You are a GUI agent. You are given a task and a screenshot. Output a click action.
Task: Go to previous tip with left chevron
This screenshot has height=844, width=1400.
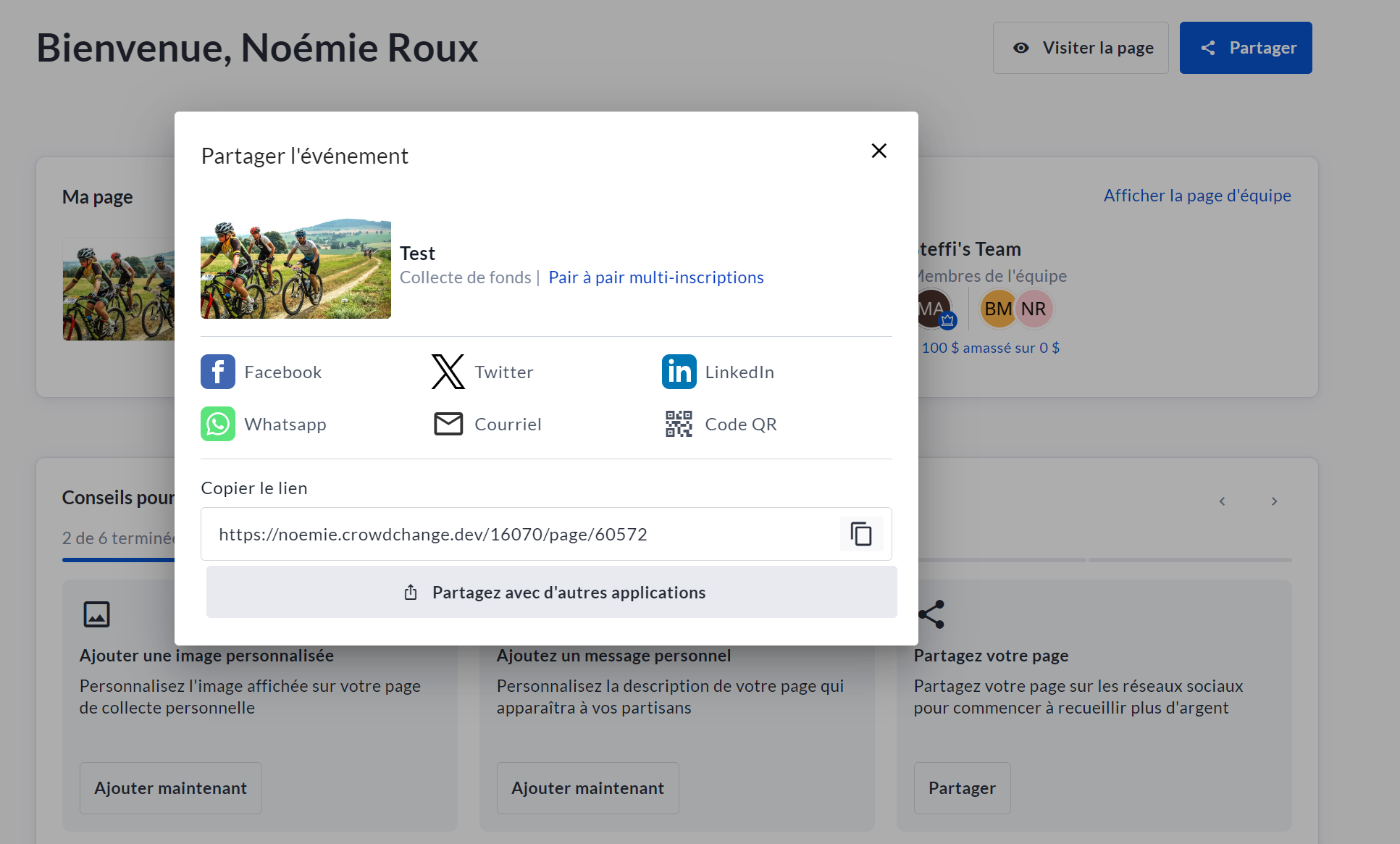(x=1222, y=501)
